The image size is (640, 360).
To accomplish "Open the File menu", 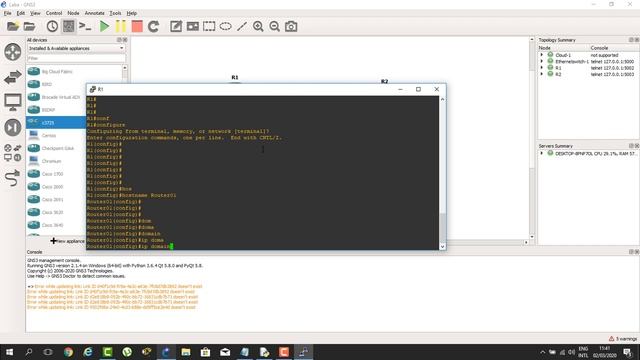I will click(7, 13).
